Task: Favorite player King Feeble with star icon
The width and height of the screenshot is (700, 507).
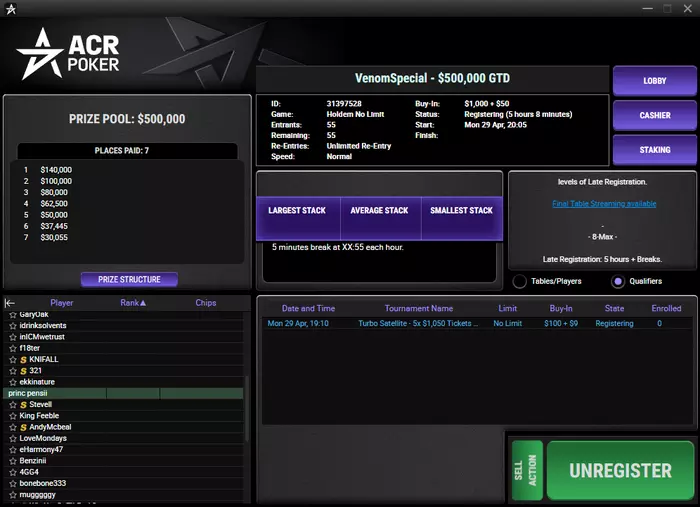Action: coord(13,416)
